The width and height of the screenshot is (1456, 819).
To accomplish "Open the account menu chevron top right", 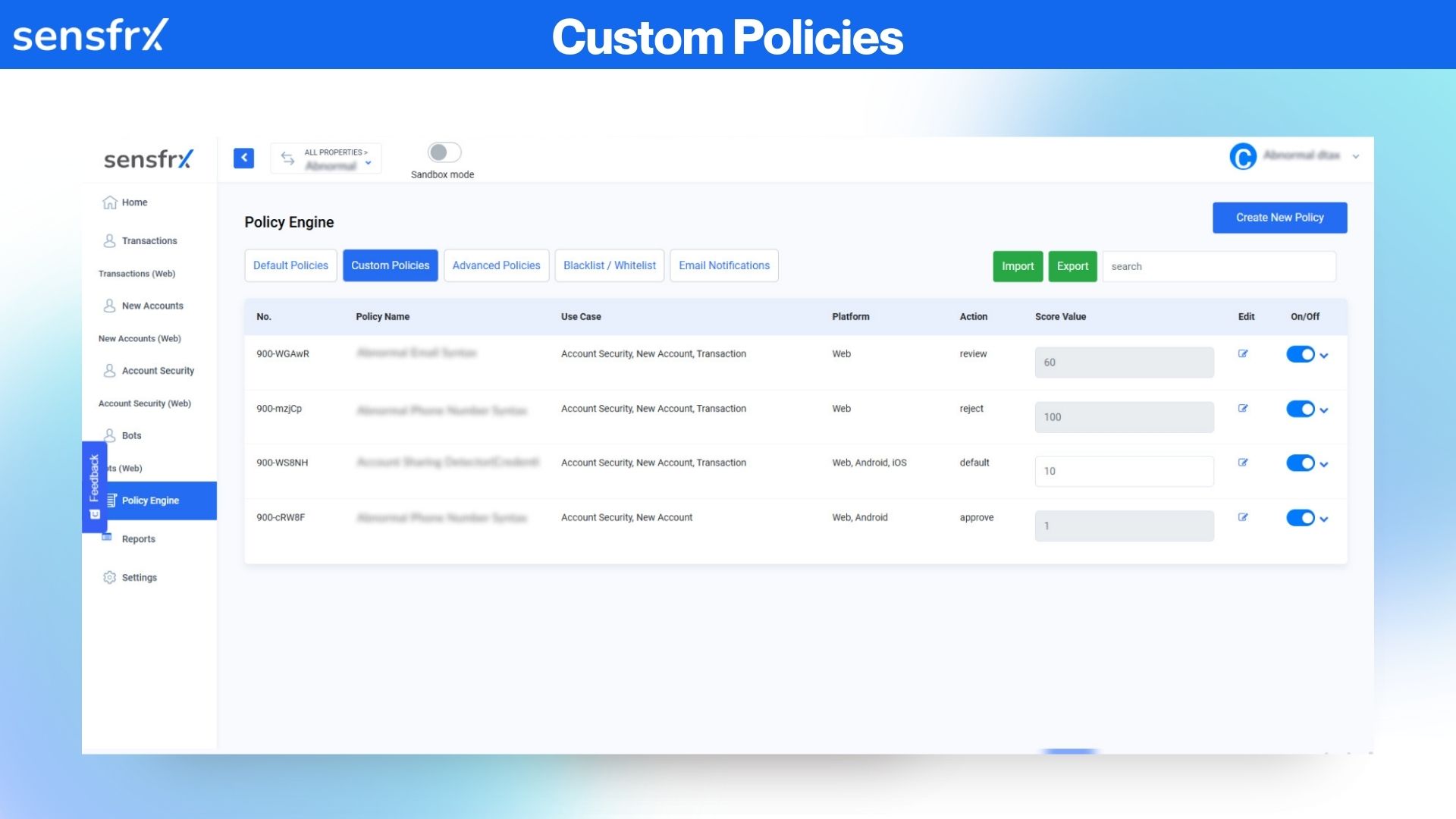I will (x=1357, y=156).
